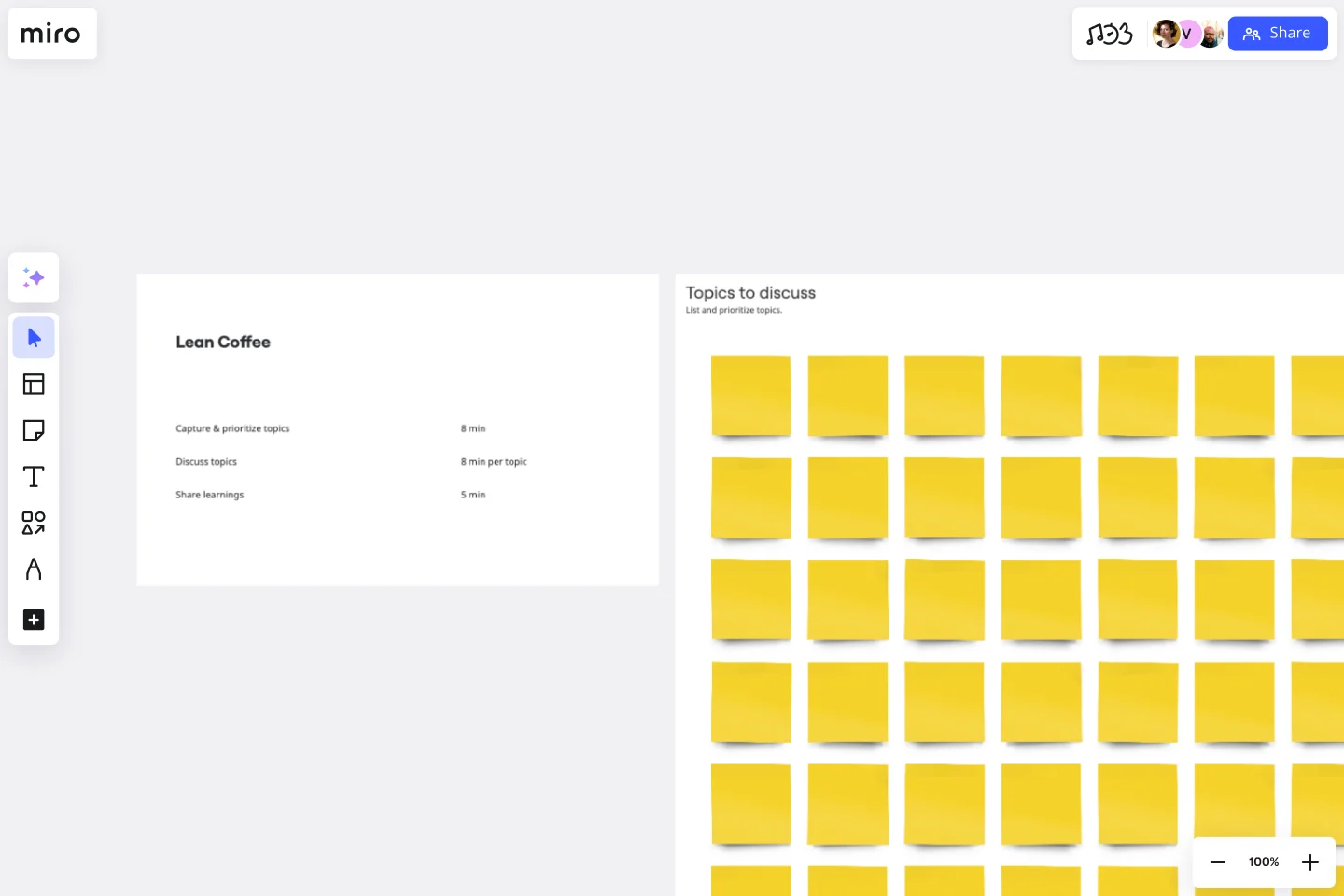
Task: Click the Share button
Action: (1278, 34)
